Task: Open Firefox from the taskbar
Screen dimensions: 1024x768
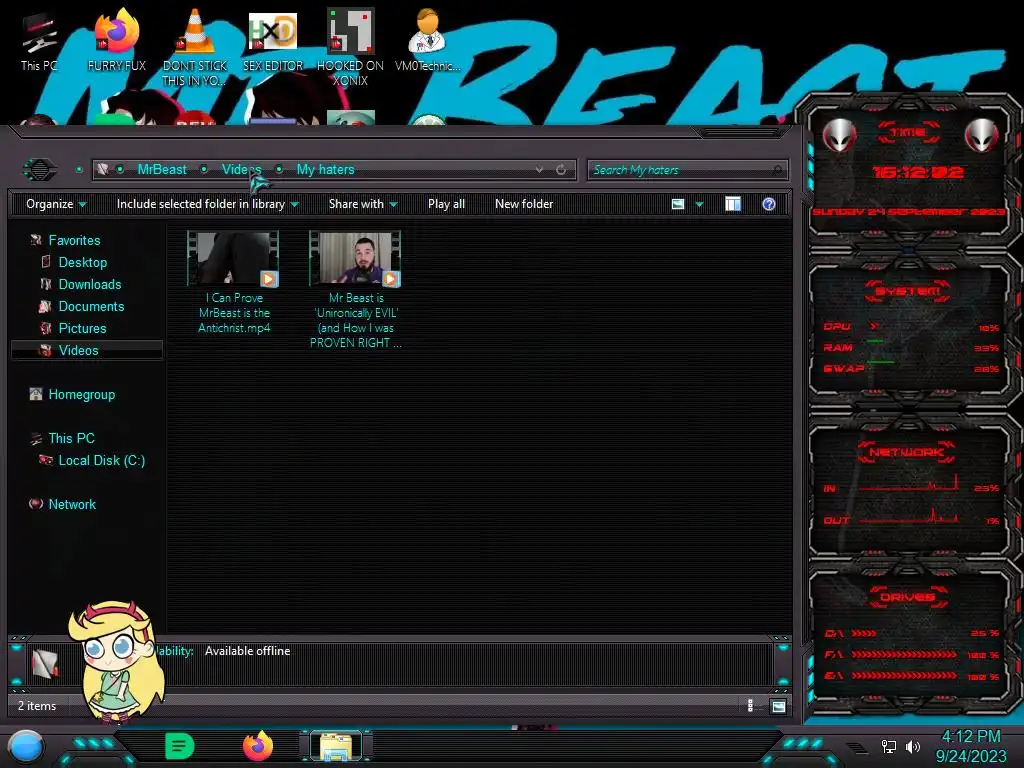Action: pos(258,746)
